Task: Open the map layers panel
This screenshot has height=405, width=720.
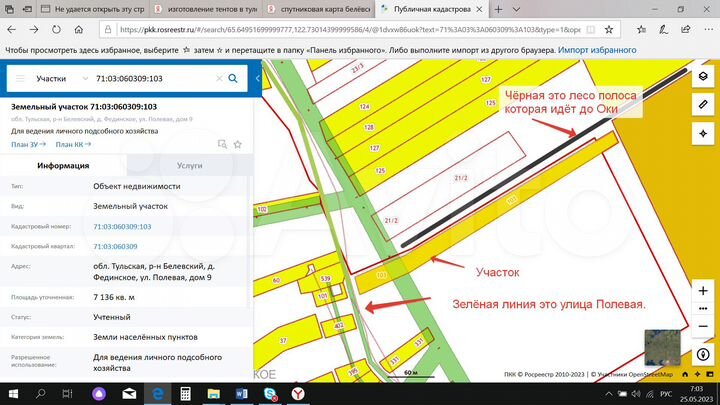Action: tap(703, 76)
